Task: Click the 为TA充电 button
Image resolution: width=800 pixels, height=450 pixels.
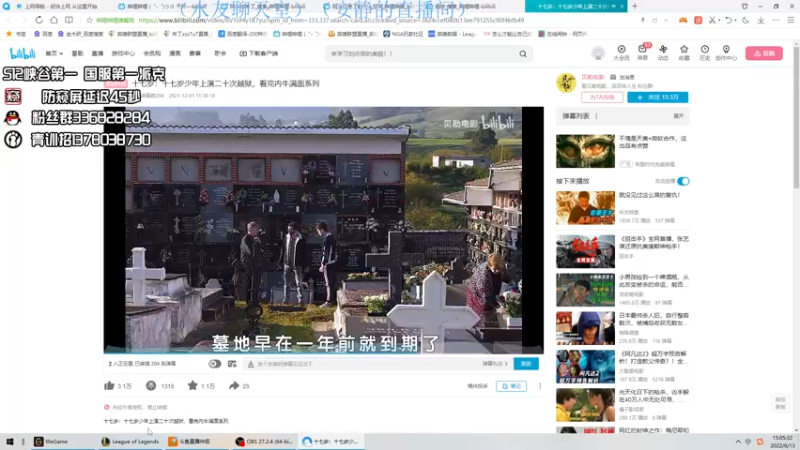Action: coord(602,97)
